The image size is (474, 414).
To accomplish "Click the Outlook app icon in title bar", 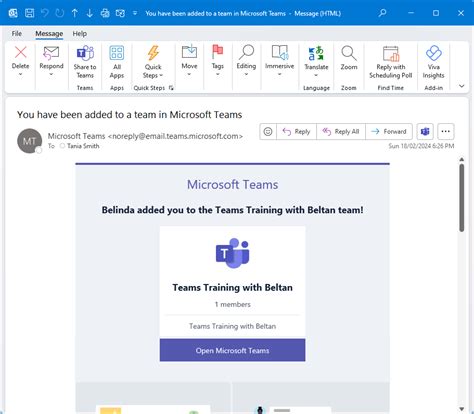I will 13,13.
